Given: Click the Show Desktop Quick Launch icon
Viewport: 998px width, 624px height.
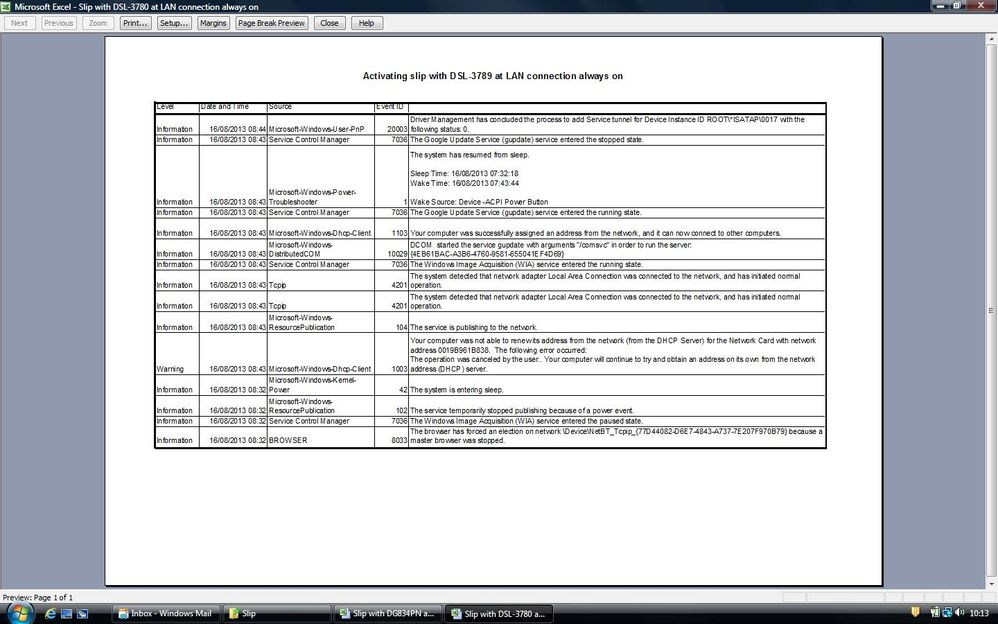Looking at the screenshot, I should coord(66,613).
